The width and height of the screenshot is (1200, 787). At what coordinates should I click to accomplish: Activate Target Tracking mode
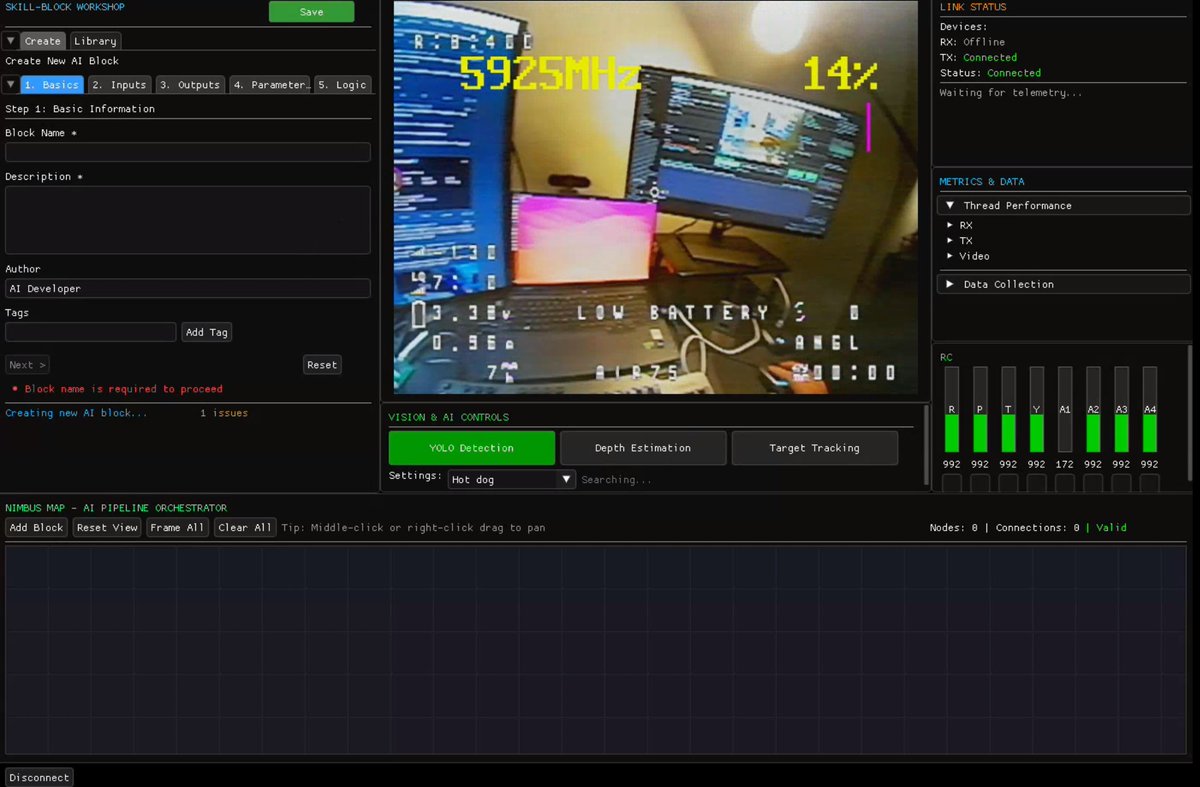pos(815,447)
